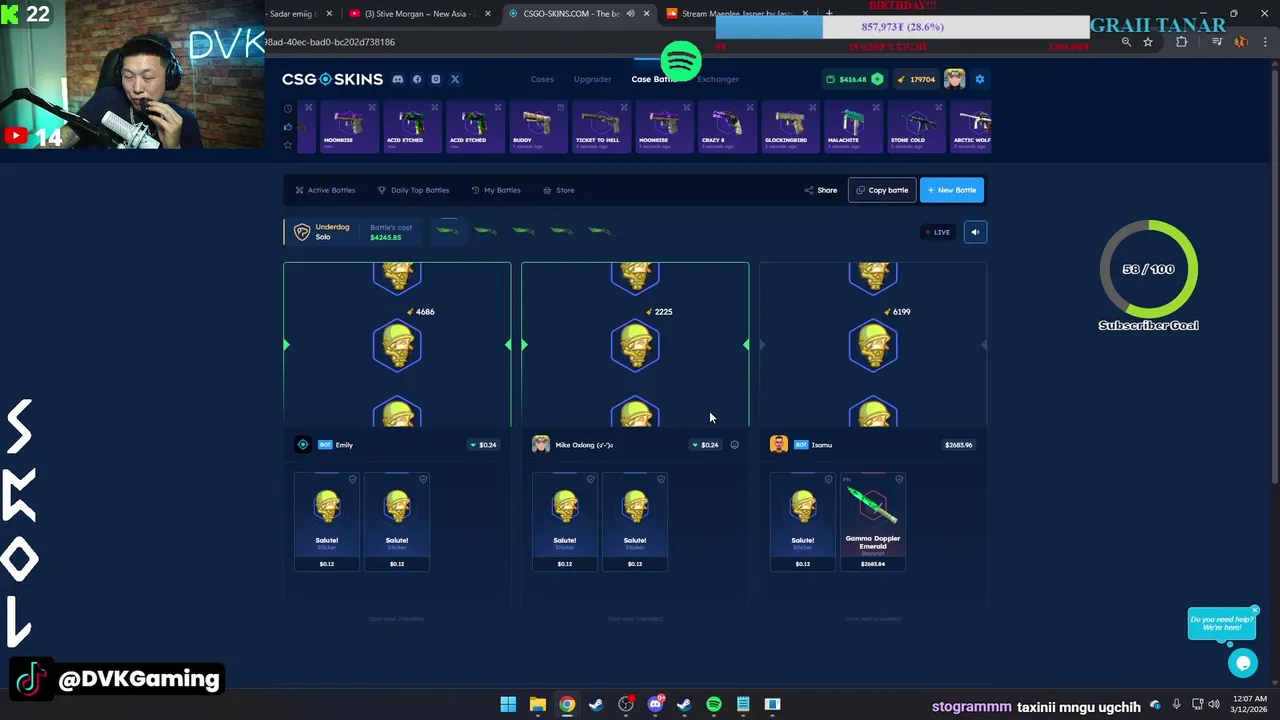Mute battle sound with speaker button
Screen dimensions: 1280x720
coord(975,232)
